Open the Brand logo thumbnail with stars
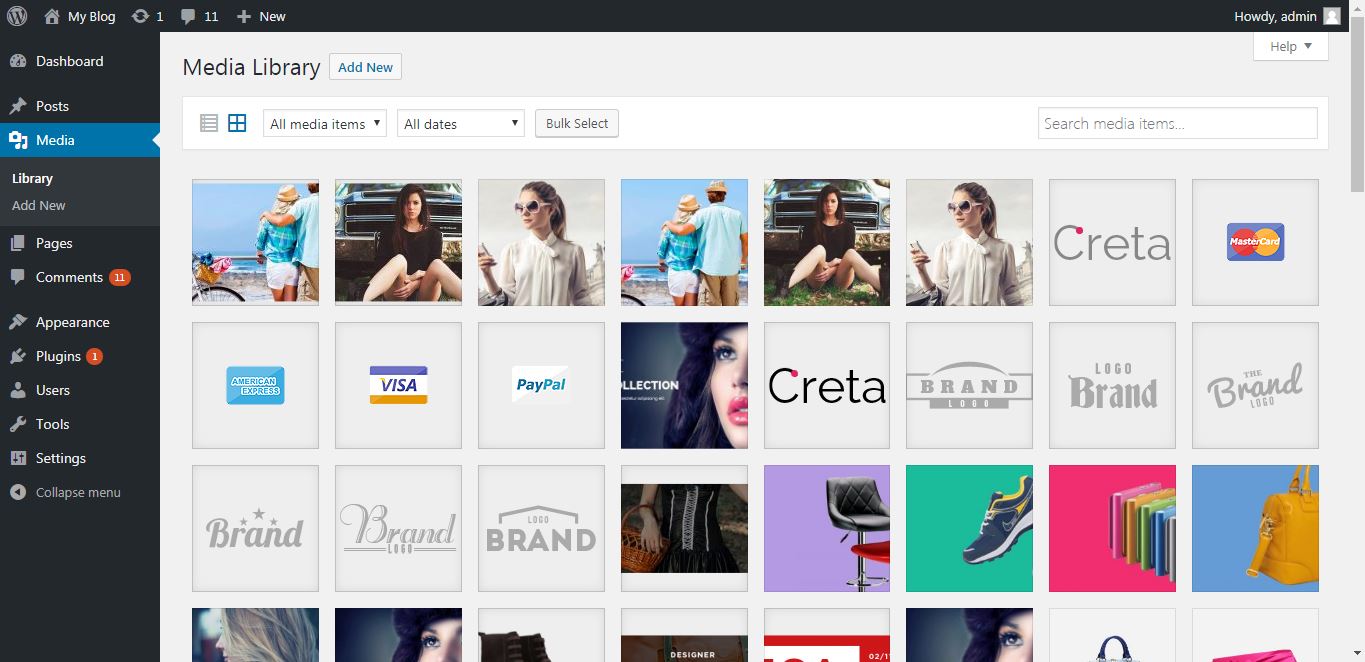This screenshot has width=1365, height=662. [255, 528]
